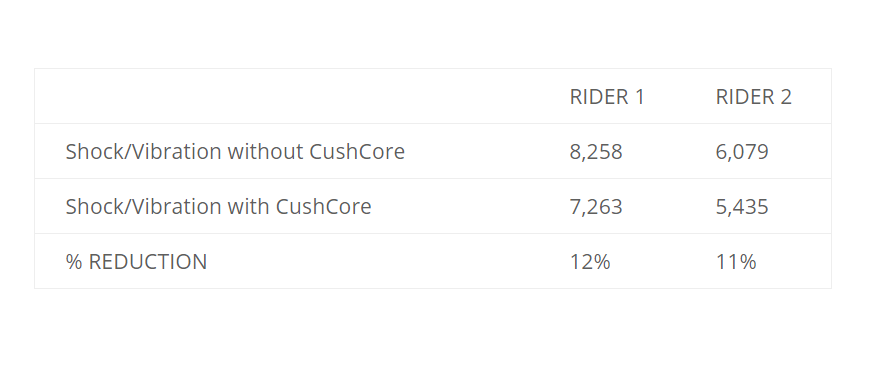Click the RIDER 2 column header
877x376 pixels.
(x=753, y=97)
